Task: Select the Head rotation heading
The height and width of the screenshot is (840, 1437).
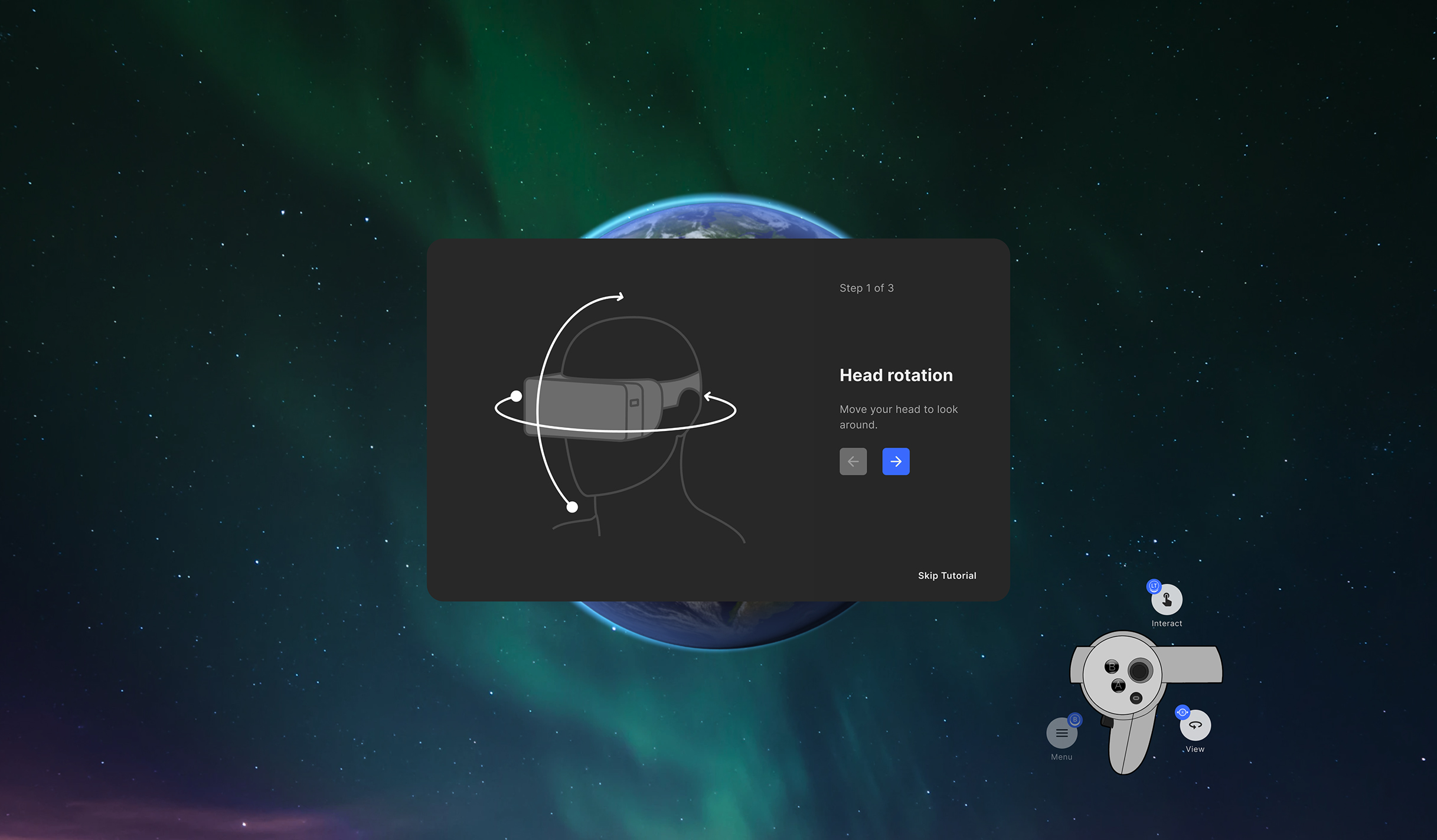Action: [x=896, y=375]
